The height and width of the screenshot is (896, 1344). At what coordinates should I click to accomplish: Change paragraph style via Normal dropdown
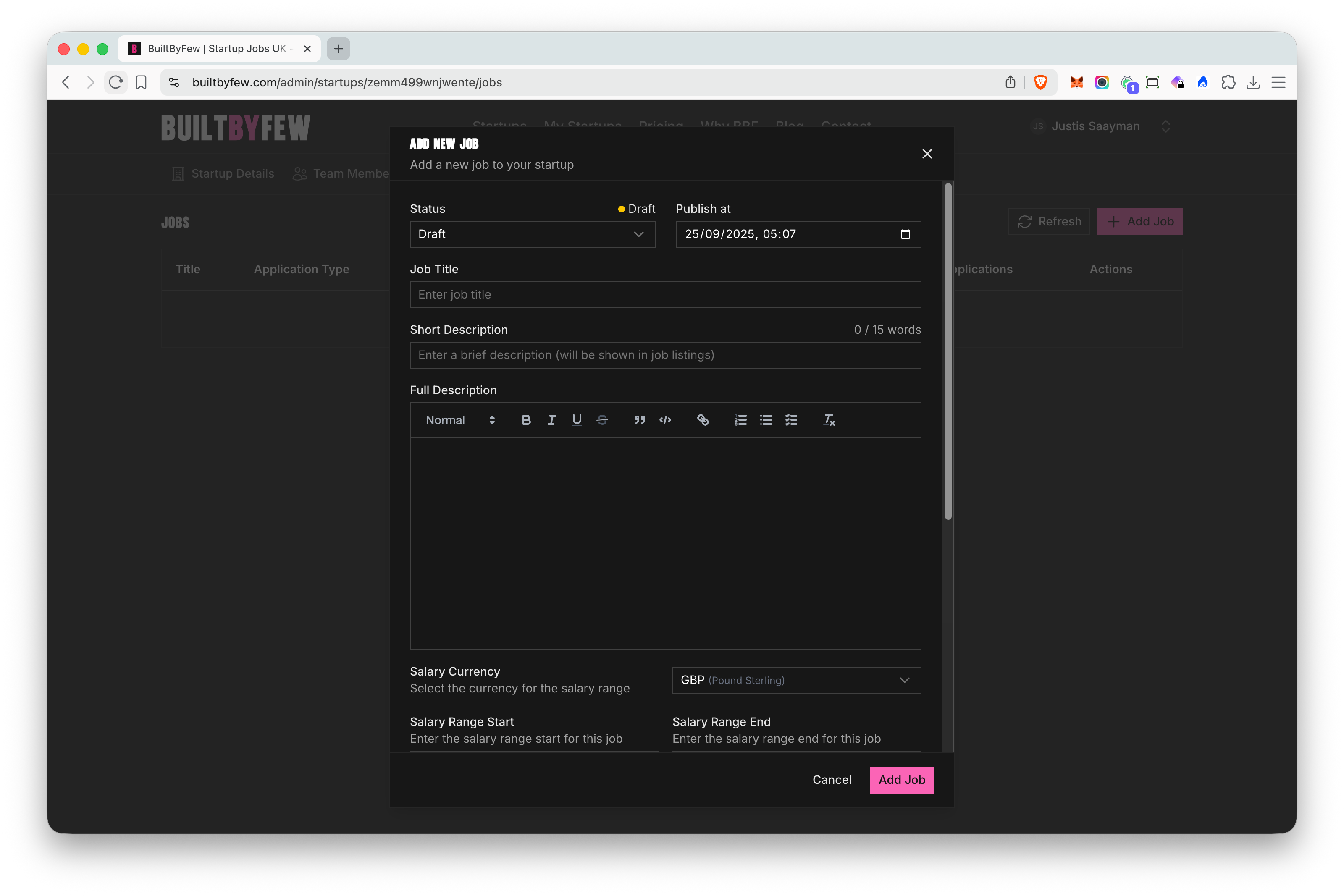tap(457, 420)
